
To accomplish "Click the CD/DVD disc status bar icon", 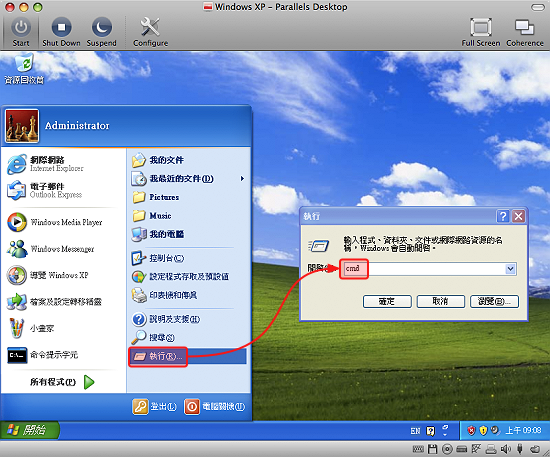I will tap(447, 449).
